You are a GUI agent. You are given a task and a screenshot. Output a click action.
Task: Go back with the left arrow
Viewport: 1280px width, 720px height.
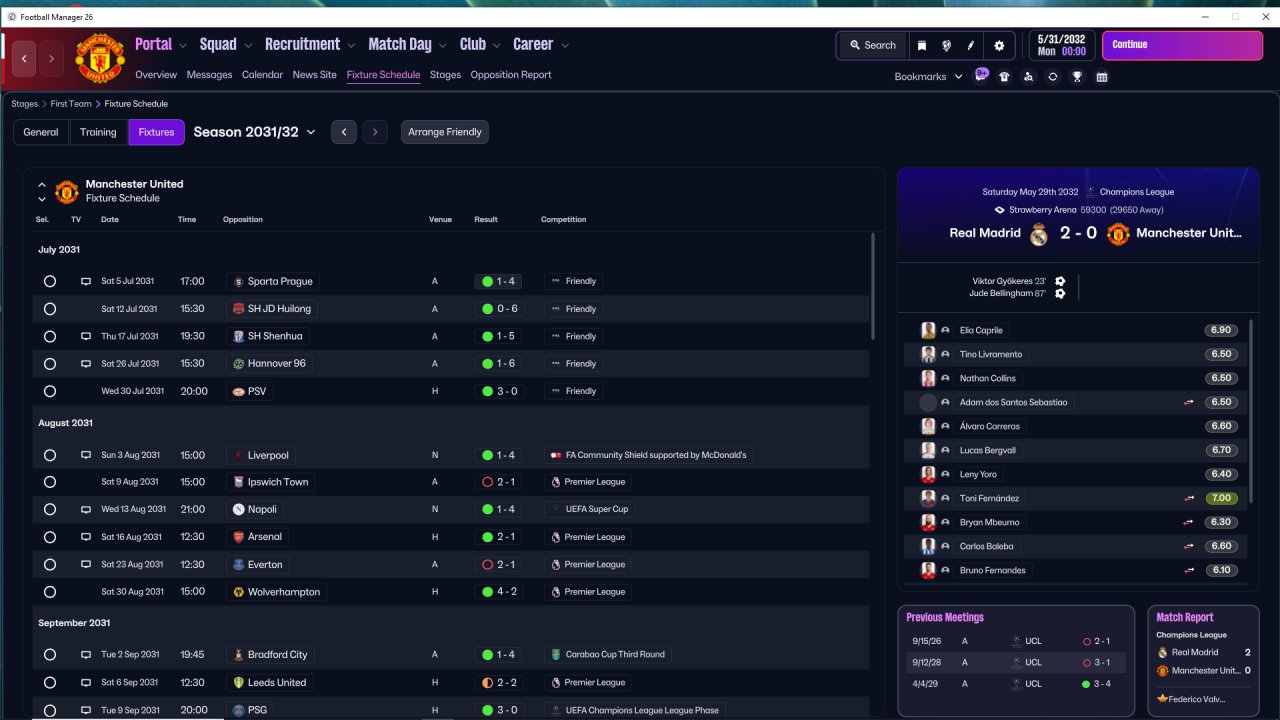tap(24, 59)
